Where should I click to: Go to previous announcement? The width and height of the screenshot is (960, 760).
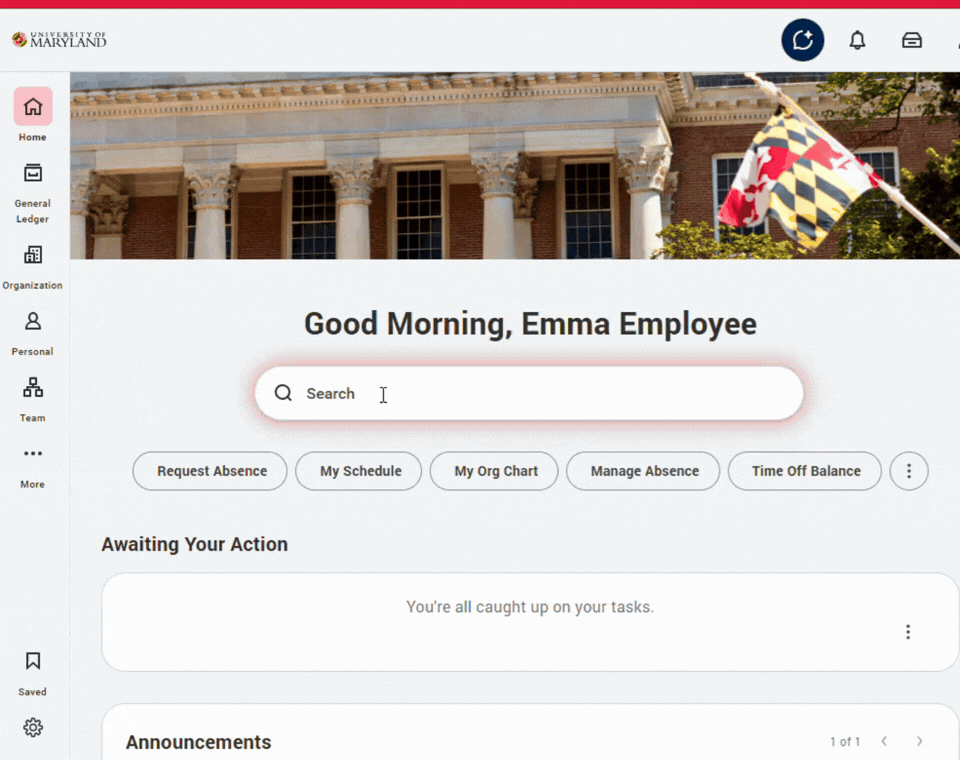884,741
